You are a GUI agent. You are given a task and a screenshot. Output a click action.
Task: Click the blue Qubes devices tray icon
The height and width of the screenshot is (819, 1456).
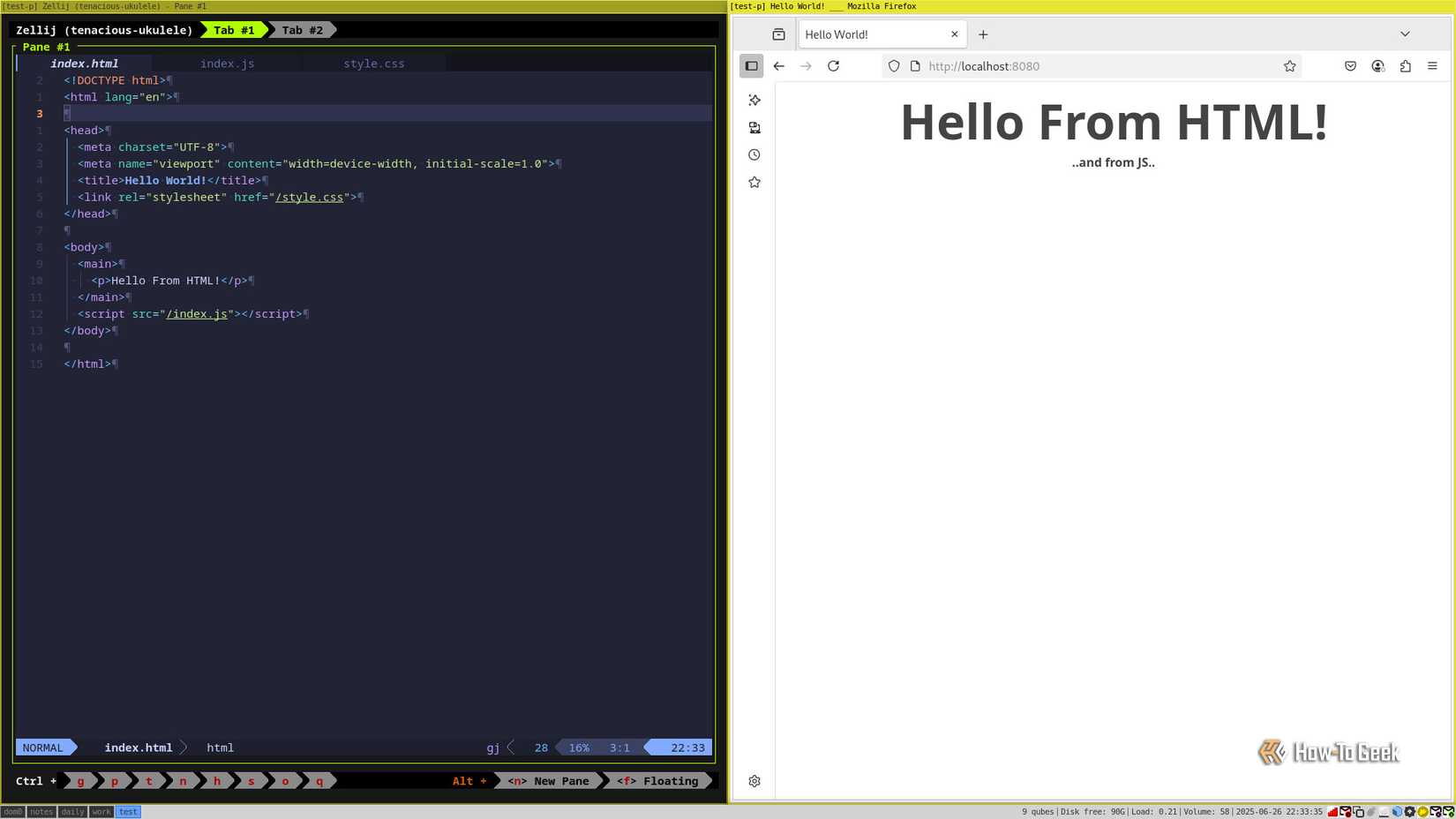[1395, 811]
